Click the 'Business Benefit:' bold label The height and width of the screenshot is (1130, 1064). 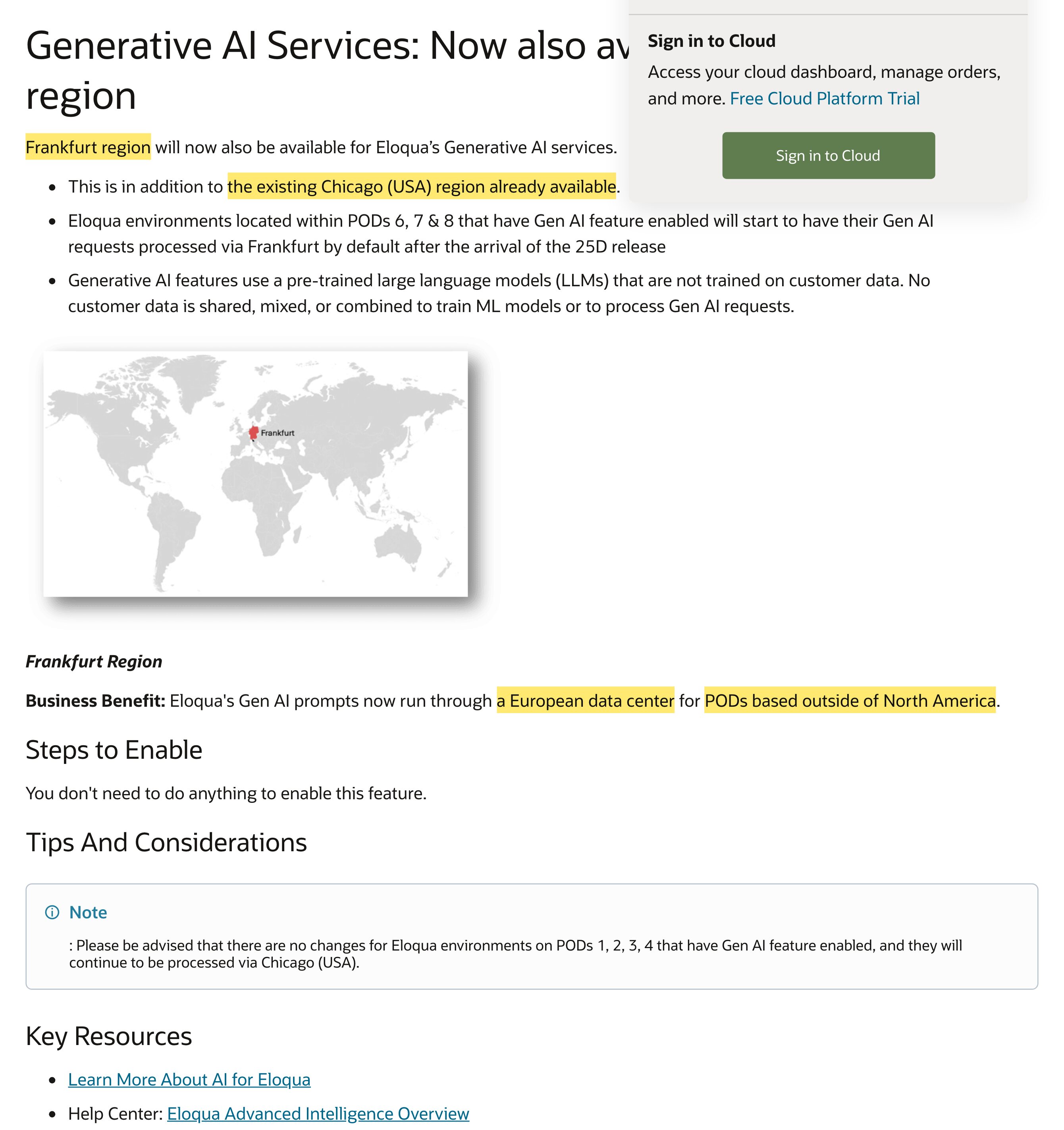[96, 700]
